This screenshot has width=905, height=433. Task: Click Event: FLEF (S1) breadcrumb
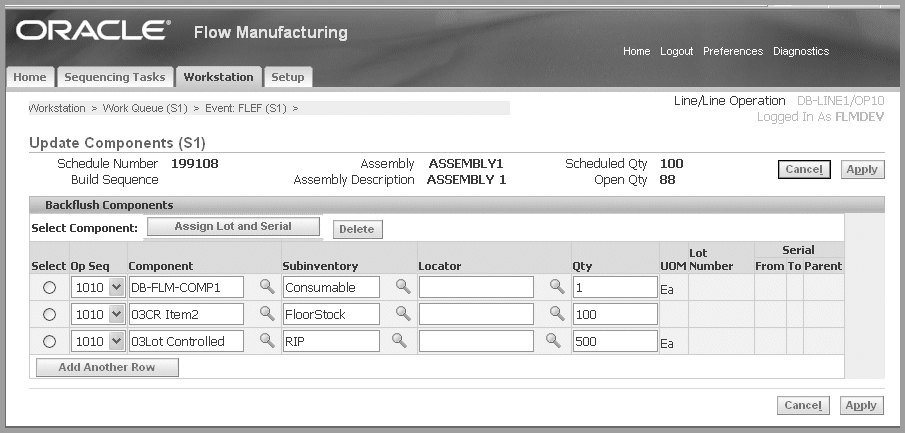click(246, 109)
